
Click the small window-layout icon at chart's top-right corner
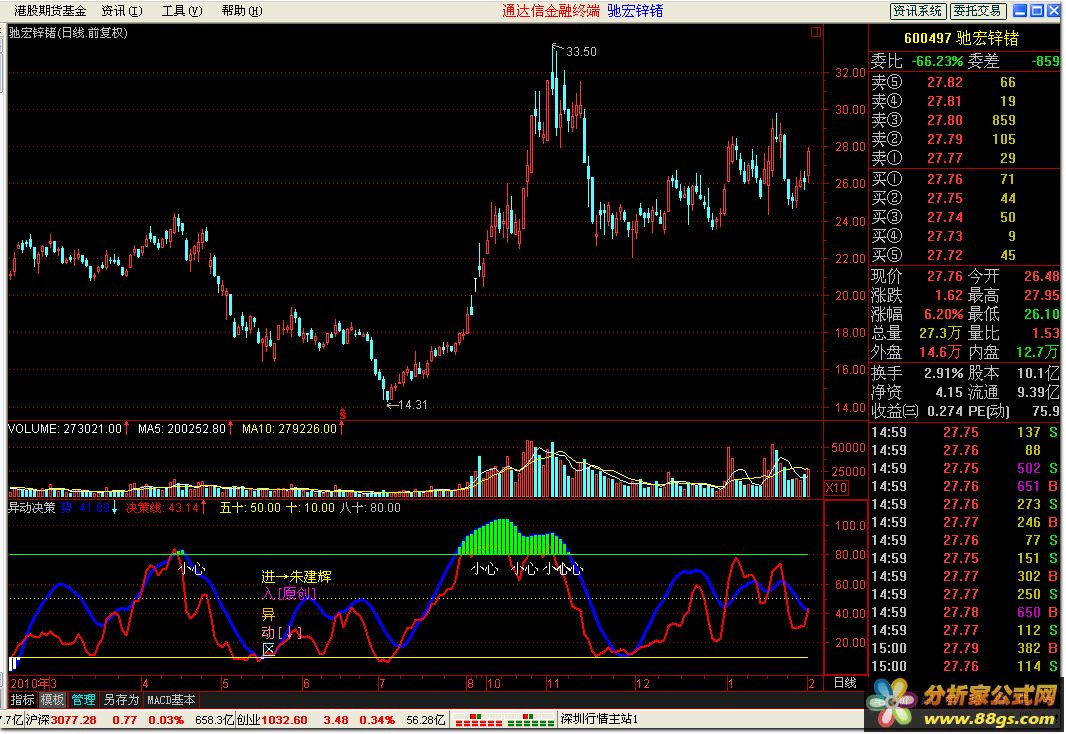point(816,32)
